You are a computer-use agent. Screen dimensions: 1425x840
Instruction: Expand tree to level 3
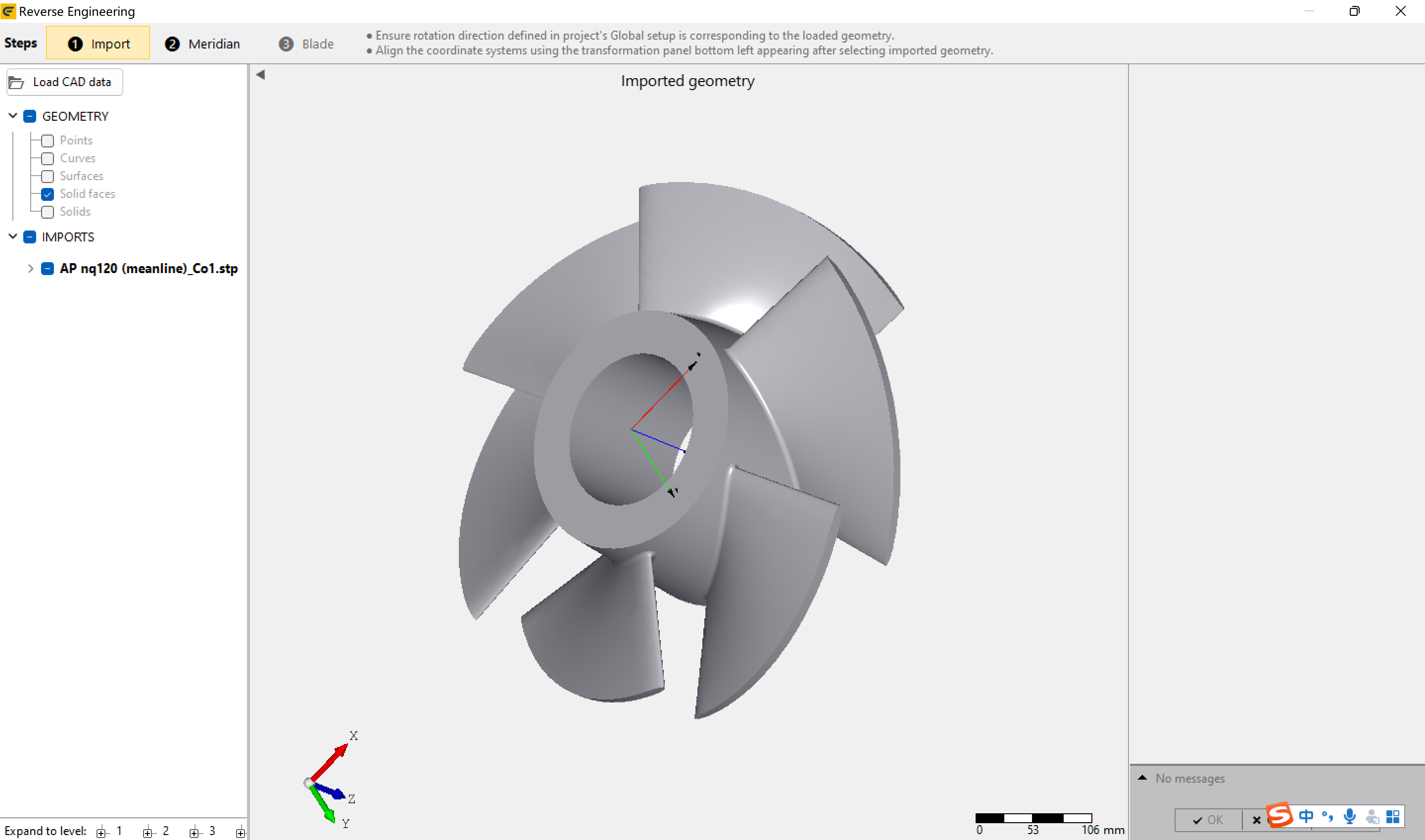[x=195, y=832]
